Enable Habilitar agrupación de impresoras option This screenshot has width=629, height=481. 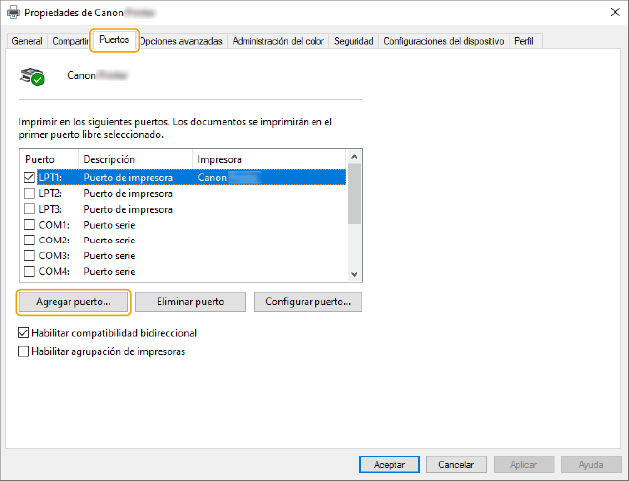click(x=24, y=351)
